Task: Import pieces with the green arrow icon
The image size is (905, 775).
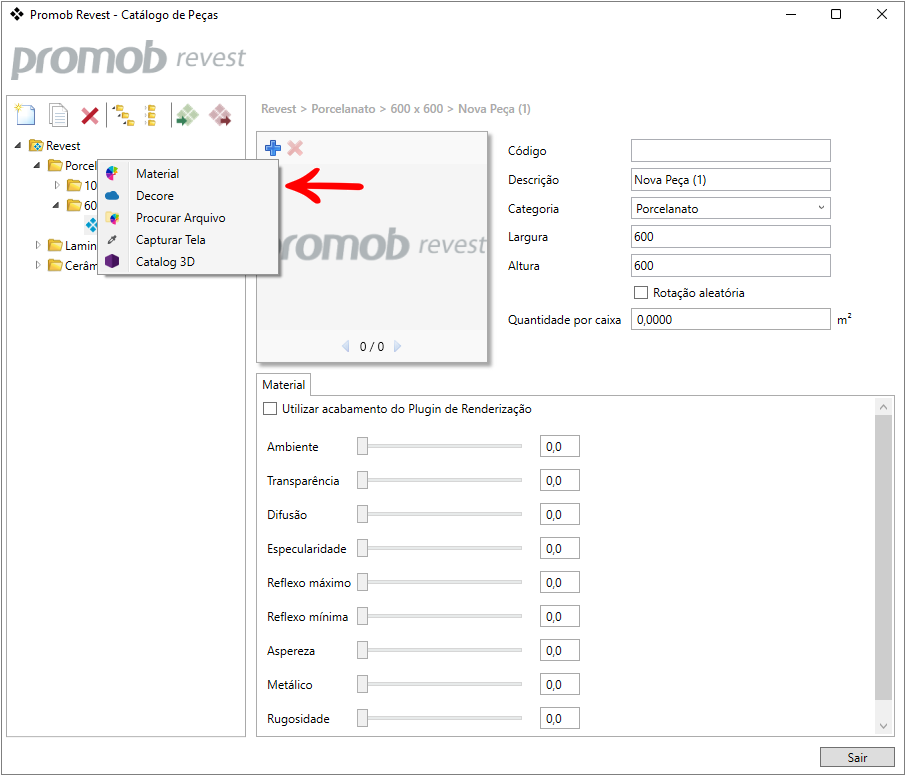Action: tap(187, 115)
